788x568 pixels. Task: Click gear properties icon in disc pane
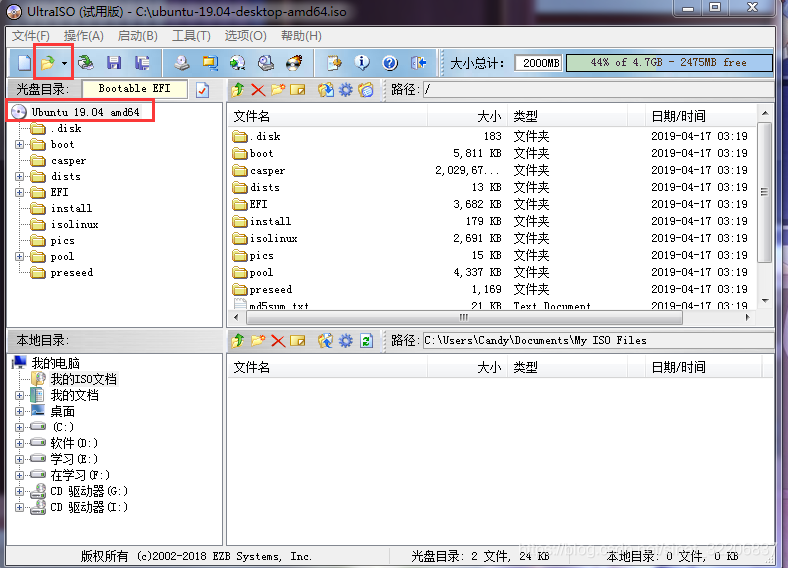346,90
